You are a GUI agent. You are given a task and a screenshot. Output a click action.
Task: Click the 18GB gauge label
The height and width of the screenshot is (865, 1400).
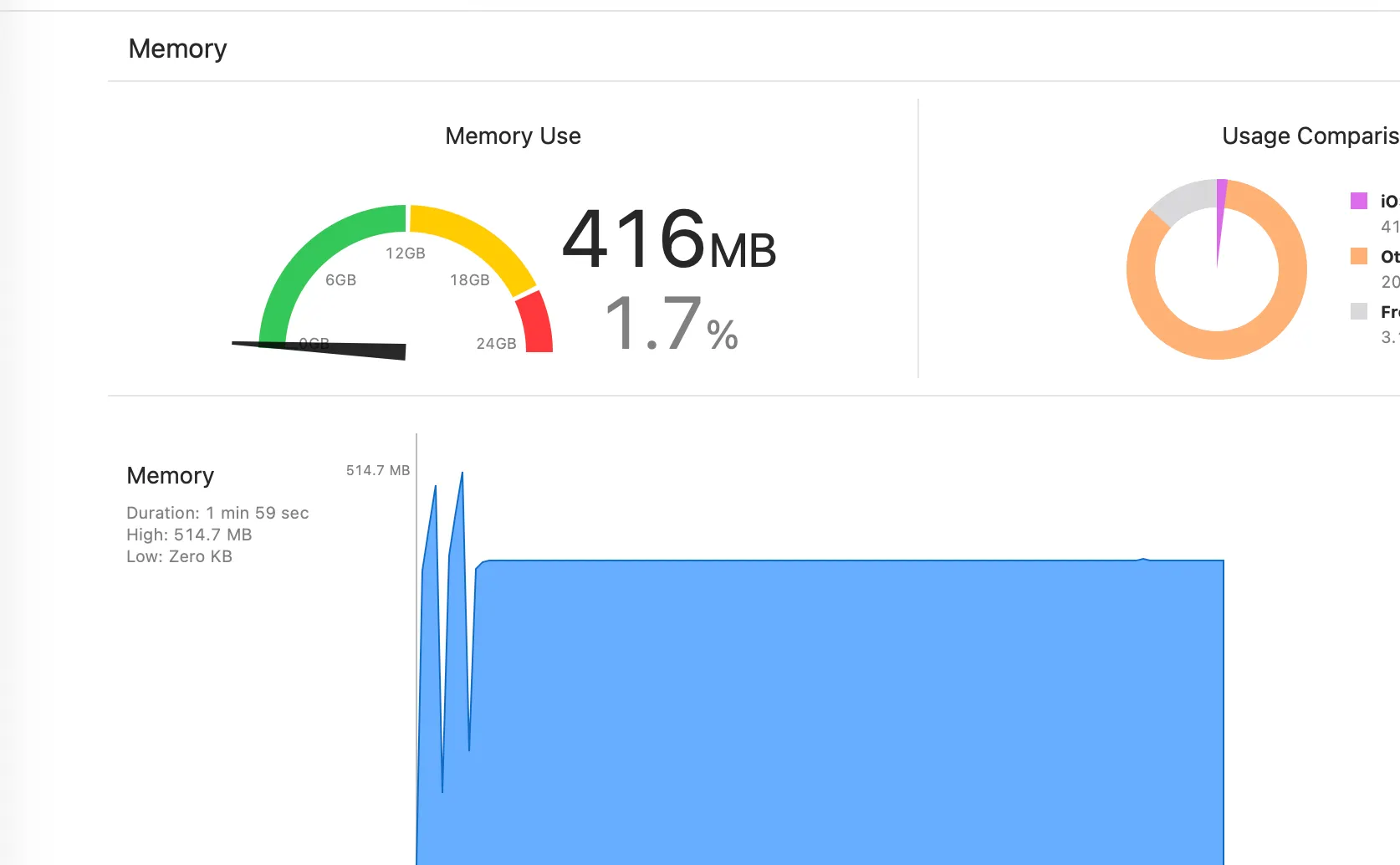(x=470, y=280)
